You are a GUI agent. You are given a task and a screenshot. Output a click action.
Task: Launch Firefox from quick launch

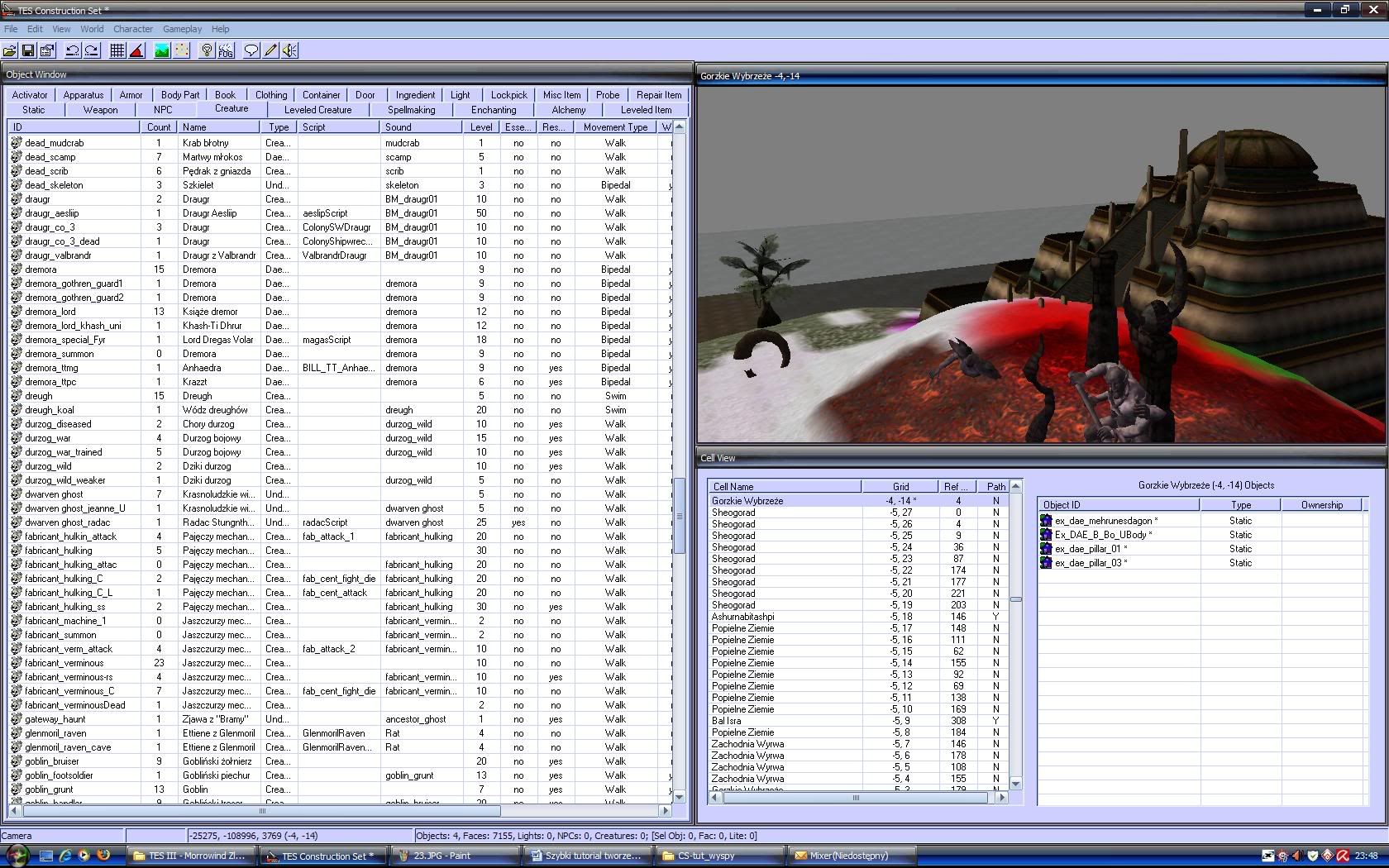[x=103, y=856]
